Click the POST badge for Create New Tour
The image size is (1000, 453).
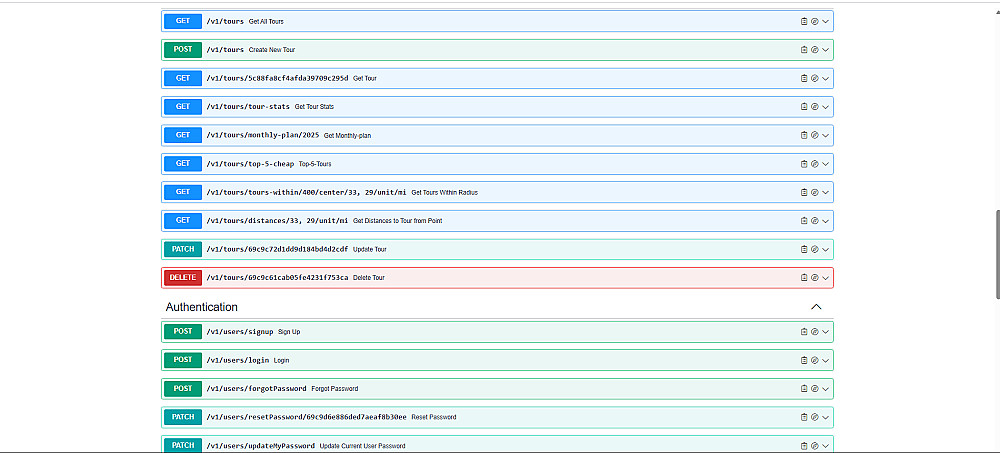coord(183,50)
